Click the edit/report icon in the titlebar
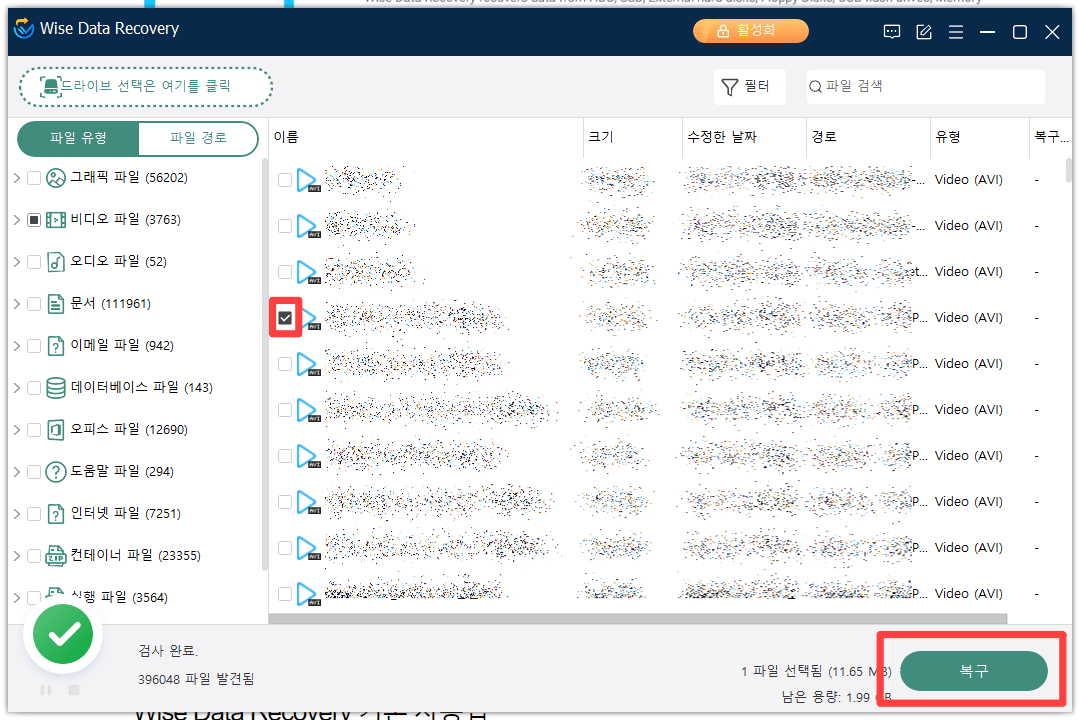 (923, 31)
